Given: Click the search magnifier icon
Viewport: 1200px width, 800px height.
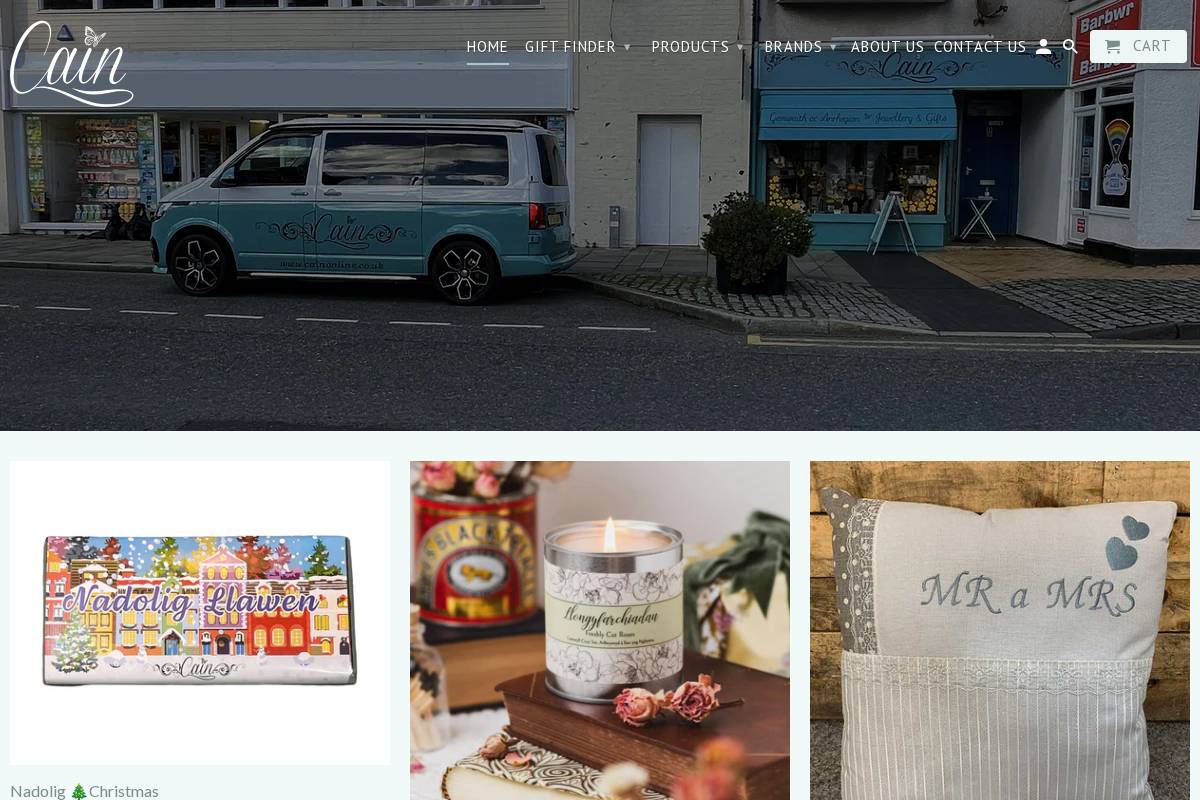Looking at the screenshot, I should (x=1070, y=46).
